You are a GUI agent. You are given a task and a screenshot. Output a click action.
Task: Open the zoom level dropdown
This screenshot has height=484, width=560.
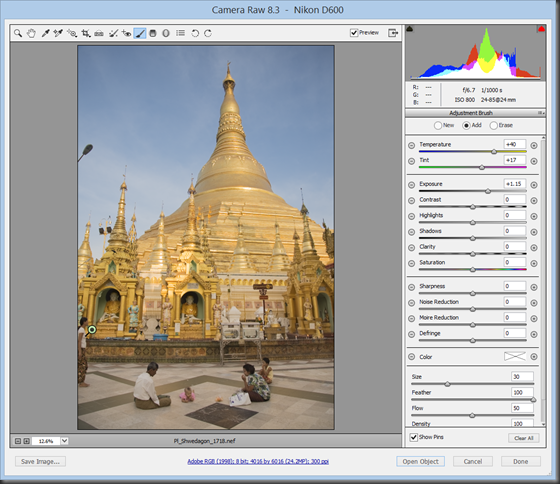click(64, 441)
